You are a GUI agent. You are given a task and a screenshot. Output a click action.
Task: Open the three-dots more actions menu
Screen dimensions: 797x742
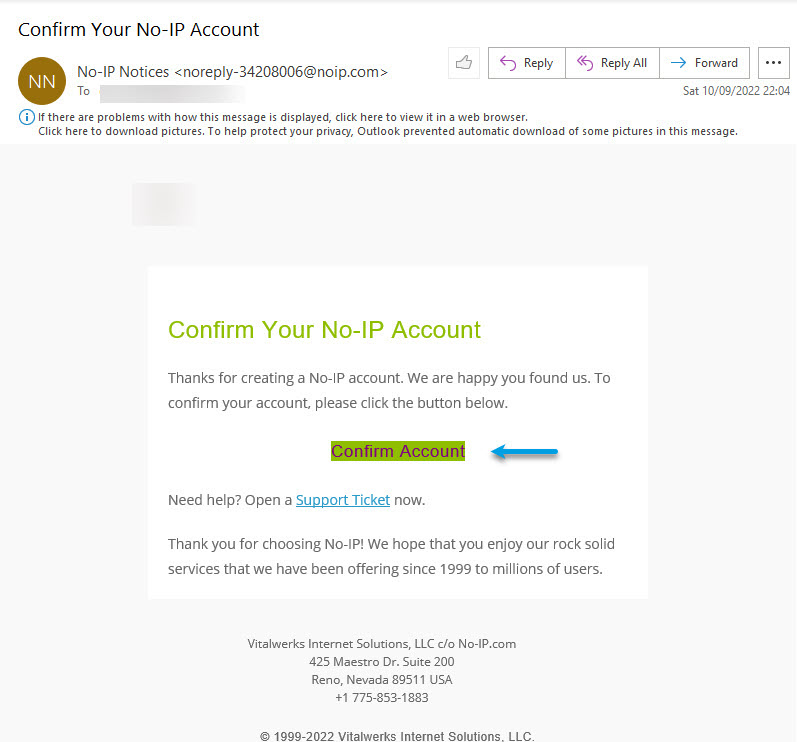click(773, 63)
